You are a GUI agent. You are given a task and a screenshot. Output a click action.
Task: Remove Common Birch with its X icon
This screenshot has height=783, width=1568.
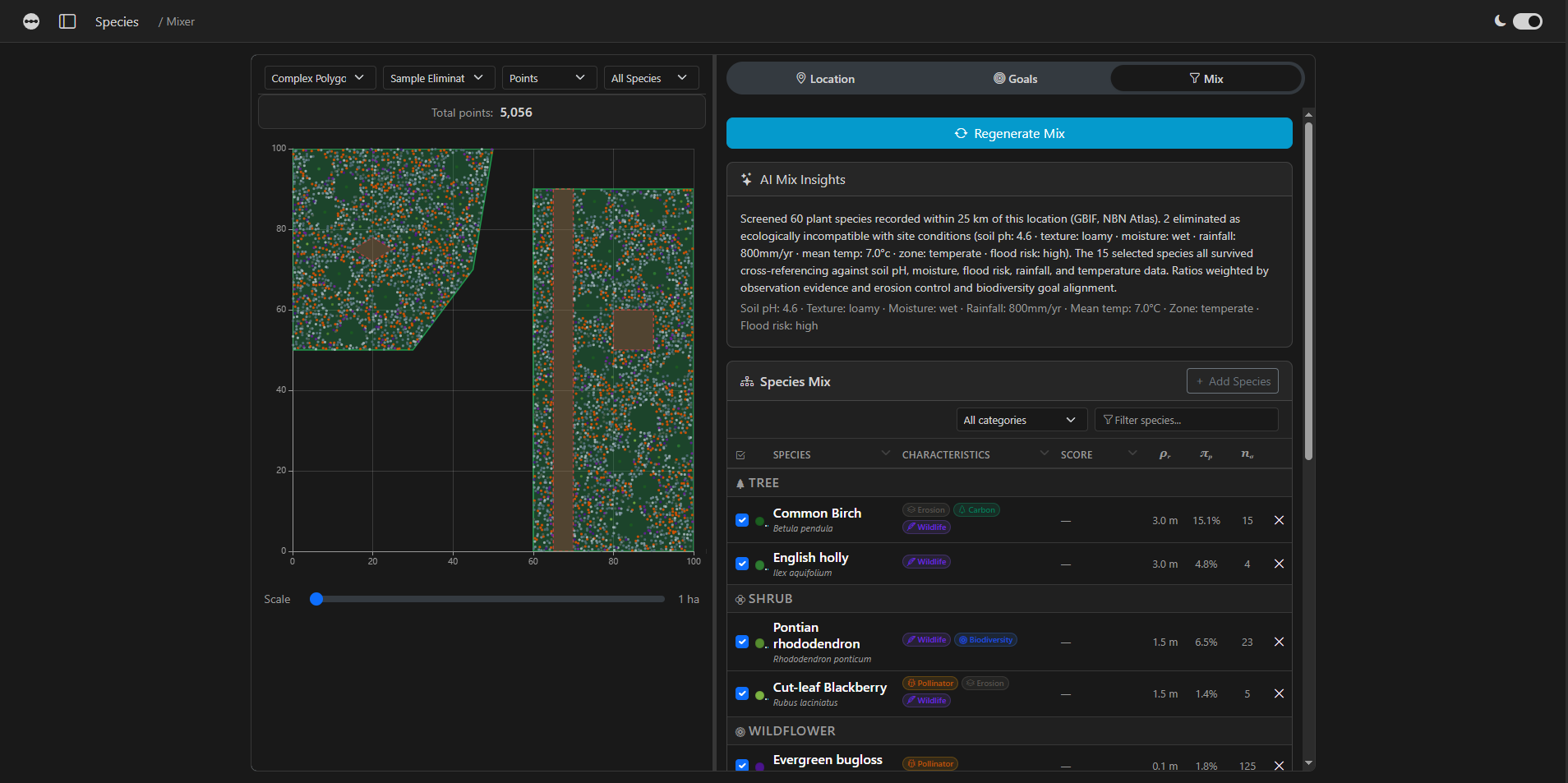1279,519
